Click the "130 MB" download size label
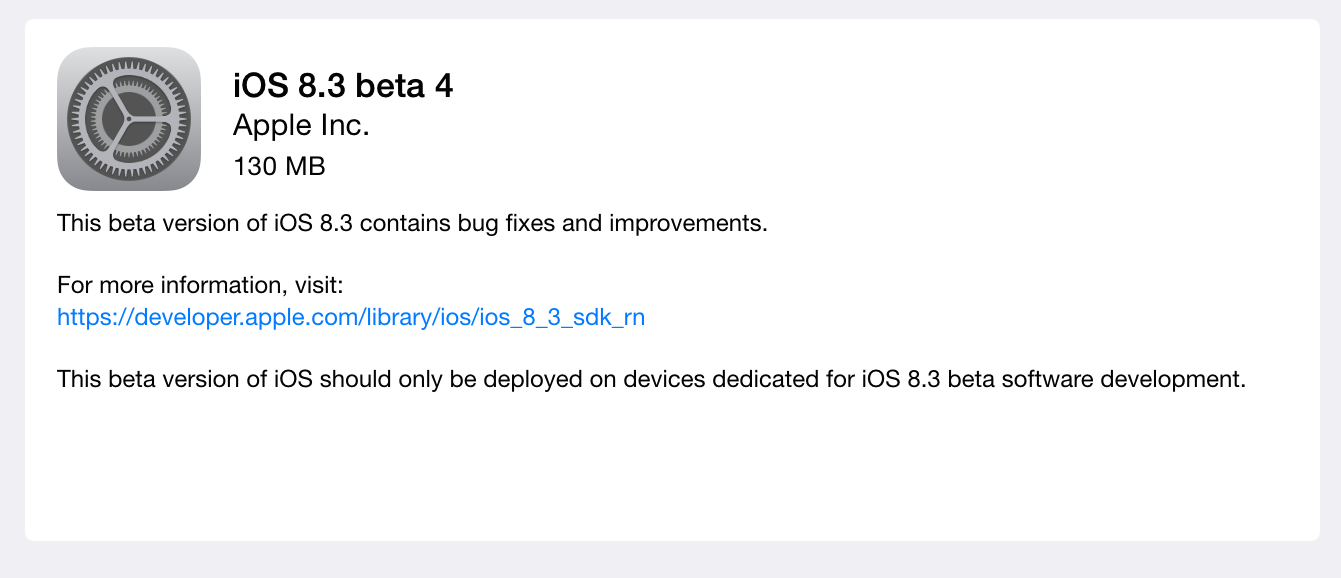Image resolution: width=1341 pixels, height=578 pixels. 279,166
